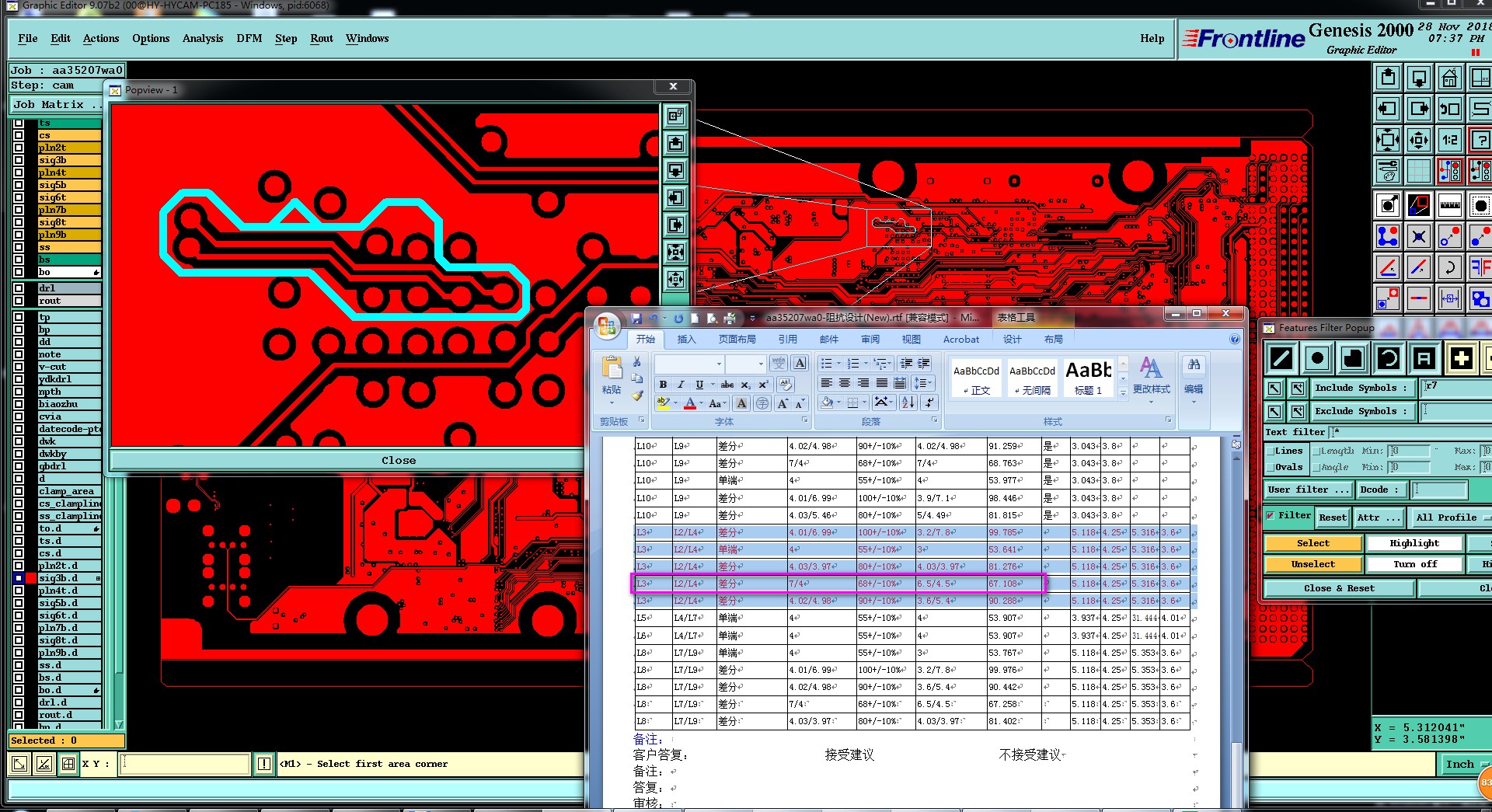This screenshot has width=1492, height=812.
Task: Click the Close button in Popview
Action: pyautogui.click(x=399, y=460)
